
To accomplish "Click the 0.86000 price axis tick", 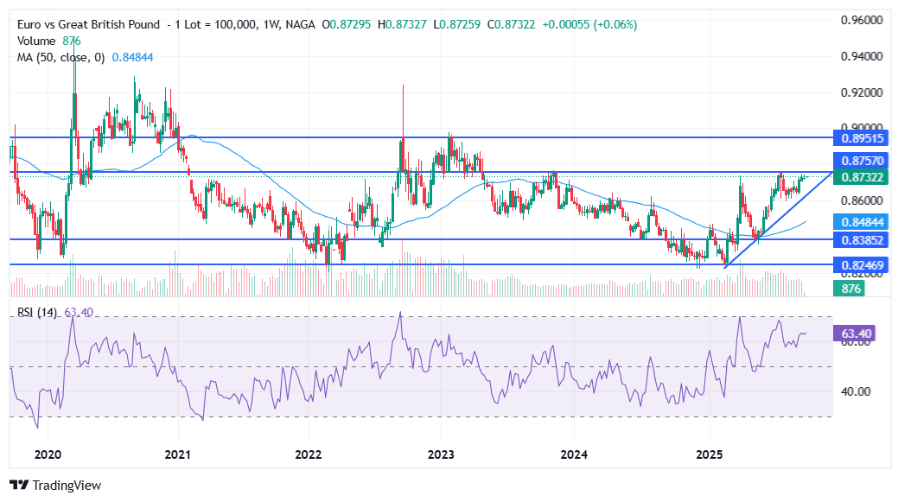I will click(x=861, y=200).
